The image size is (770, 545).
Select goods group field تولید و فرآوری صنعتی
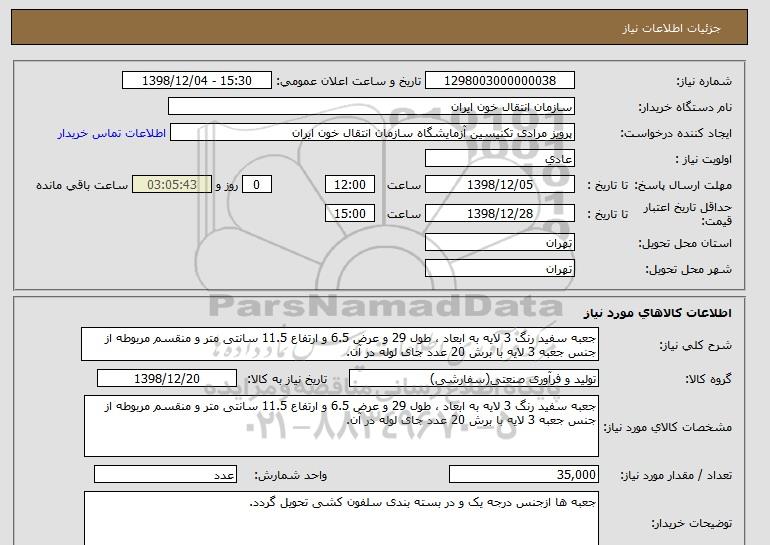click(x=473, y=379)
